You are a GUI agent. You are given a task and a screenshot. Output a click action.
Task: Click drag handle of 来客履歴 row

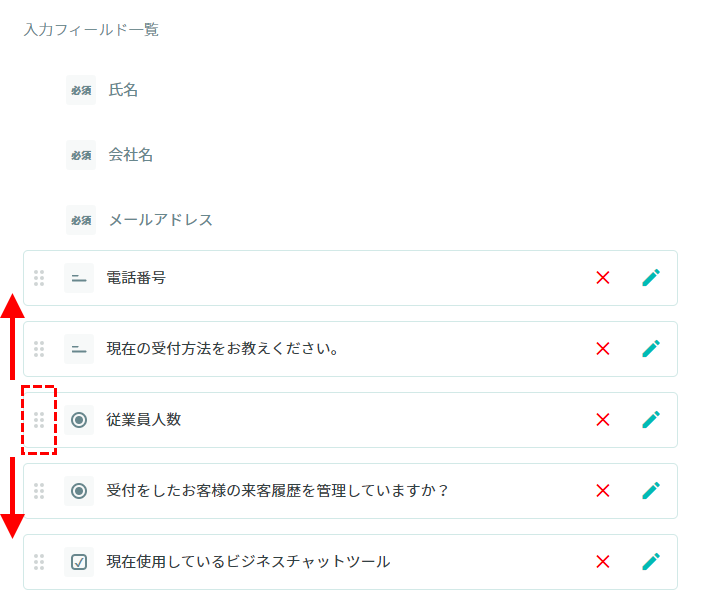(x=39, y=491)
